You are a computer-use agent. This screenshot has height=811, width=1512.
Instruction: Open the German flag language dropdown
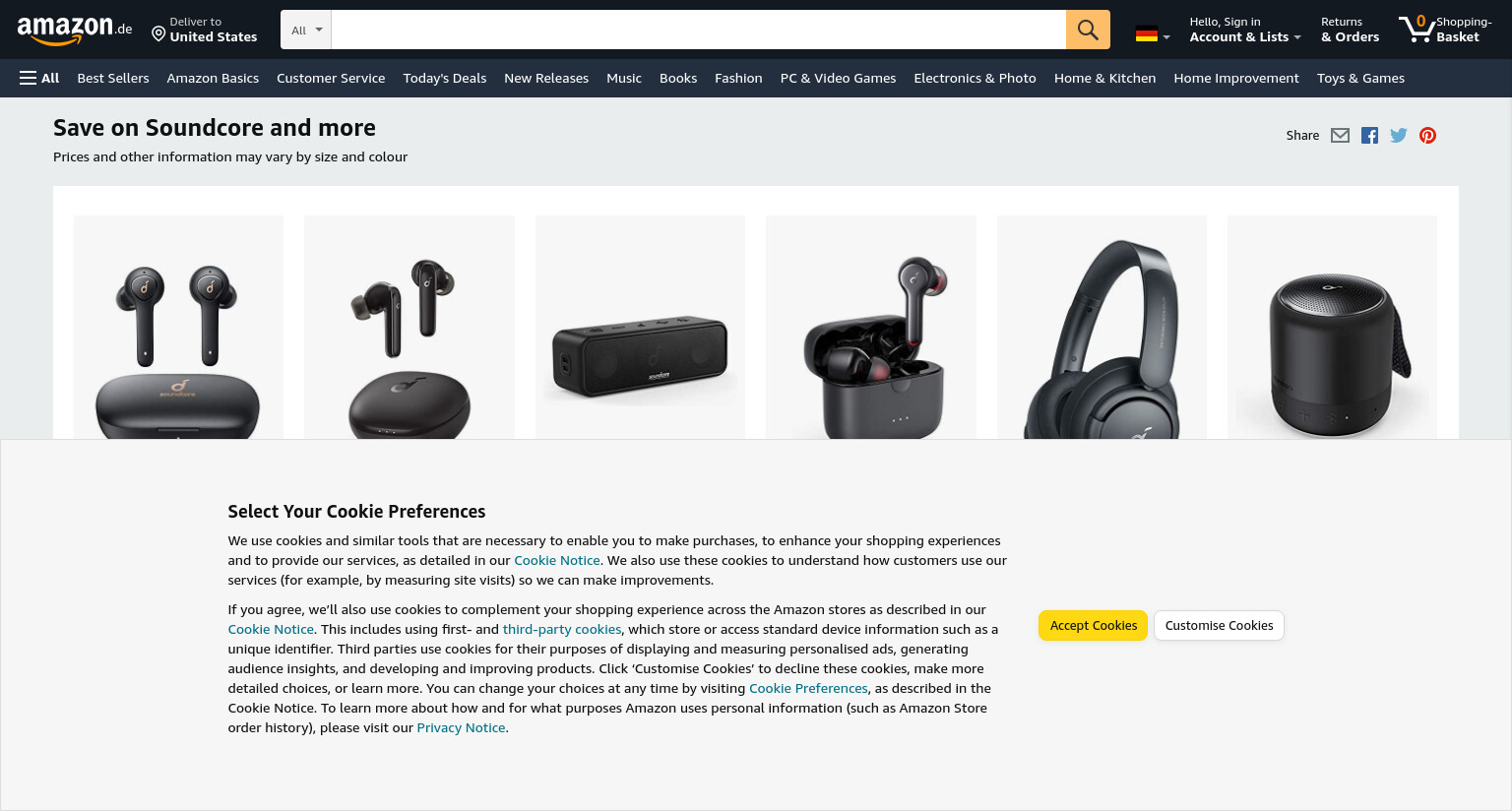pos(1153,34)
